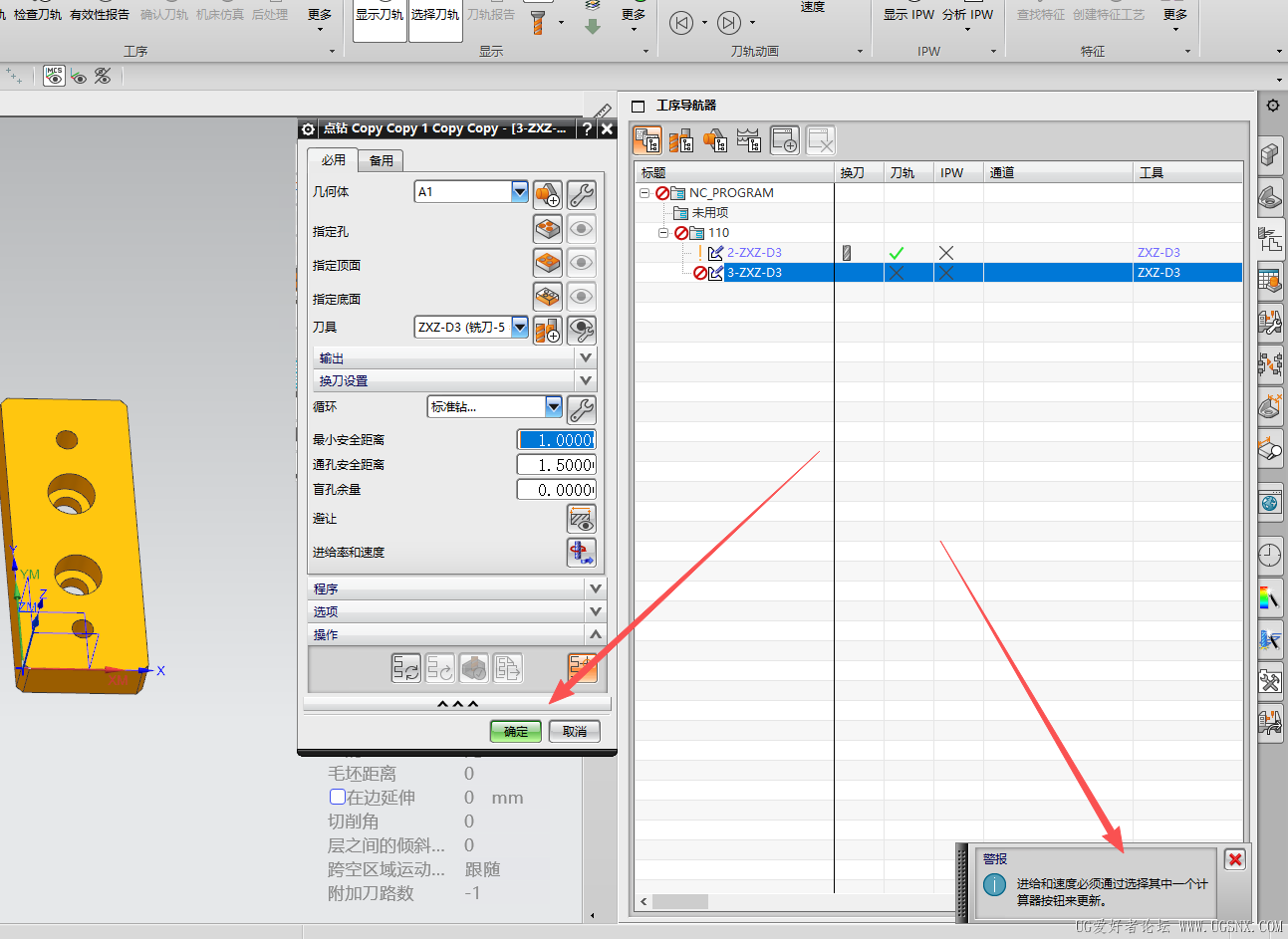The image size is (1288, 939).
Task: Open the assembly navigator sidebar tab
Action: tap(1270, 154)
